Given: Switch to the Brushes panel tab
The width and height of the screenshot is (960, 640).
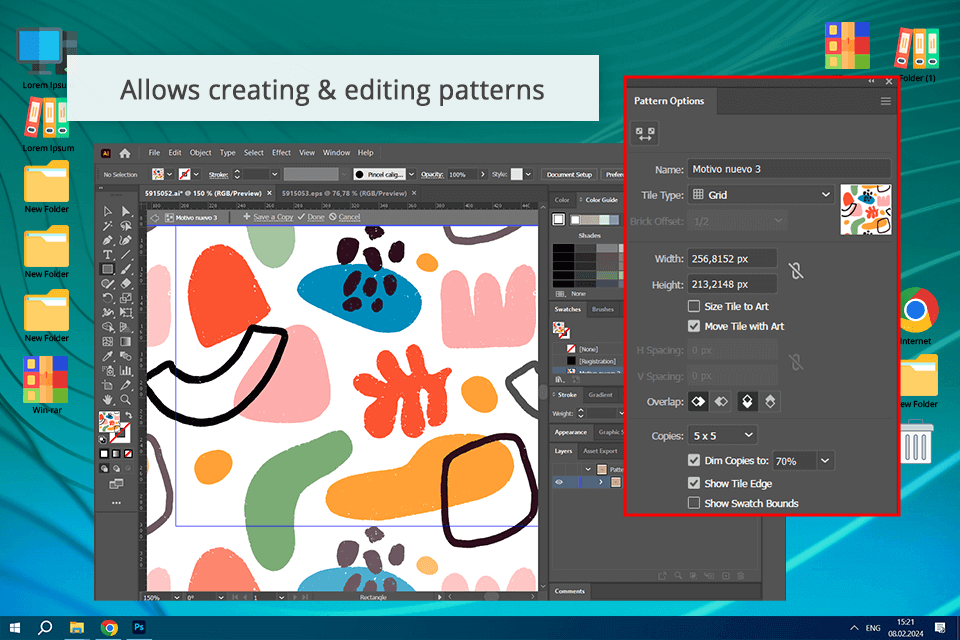Looking at the screenshot, I should tap(602, 309).
